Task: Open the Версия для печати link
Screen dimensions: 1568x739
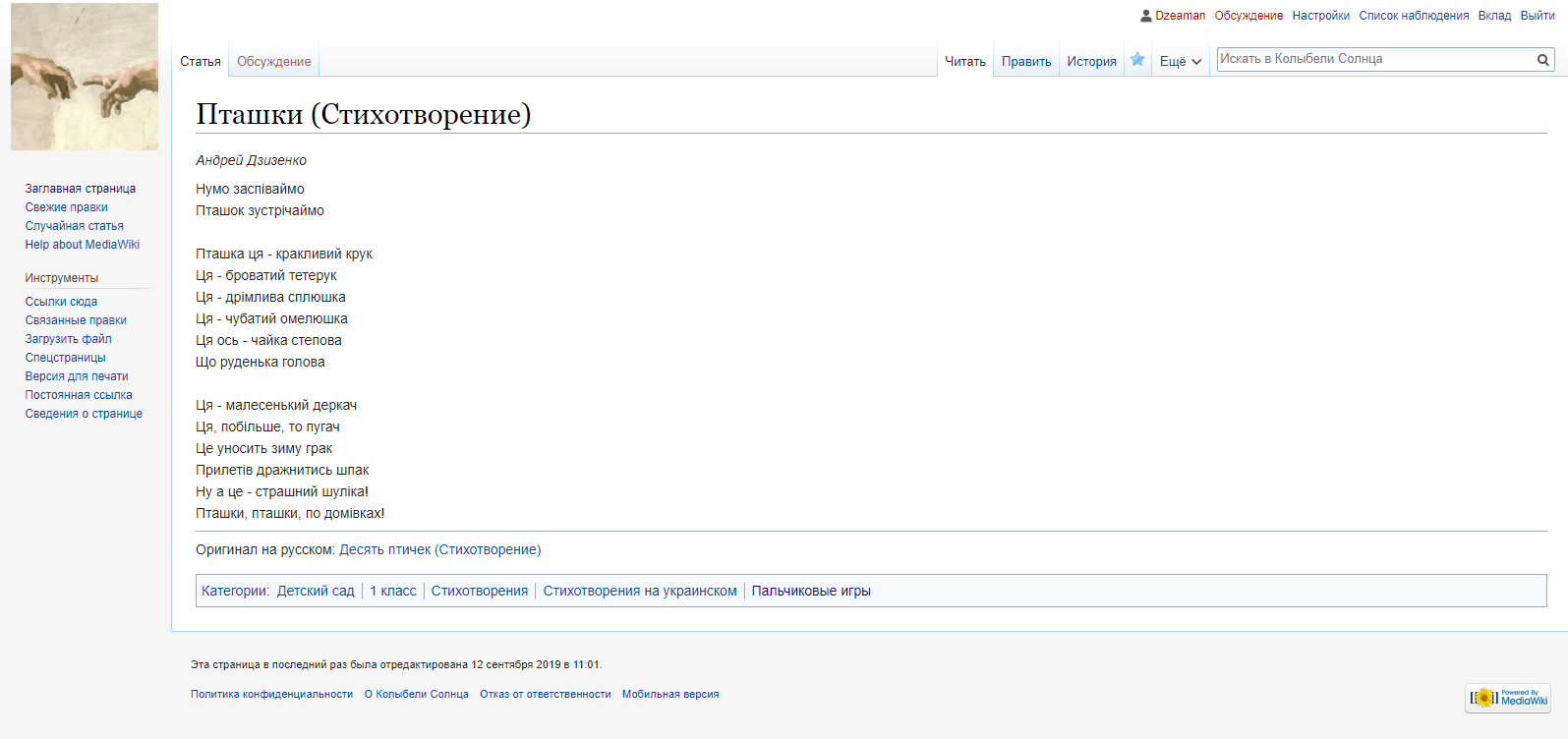Action: (77, 376)
